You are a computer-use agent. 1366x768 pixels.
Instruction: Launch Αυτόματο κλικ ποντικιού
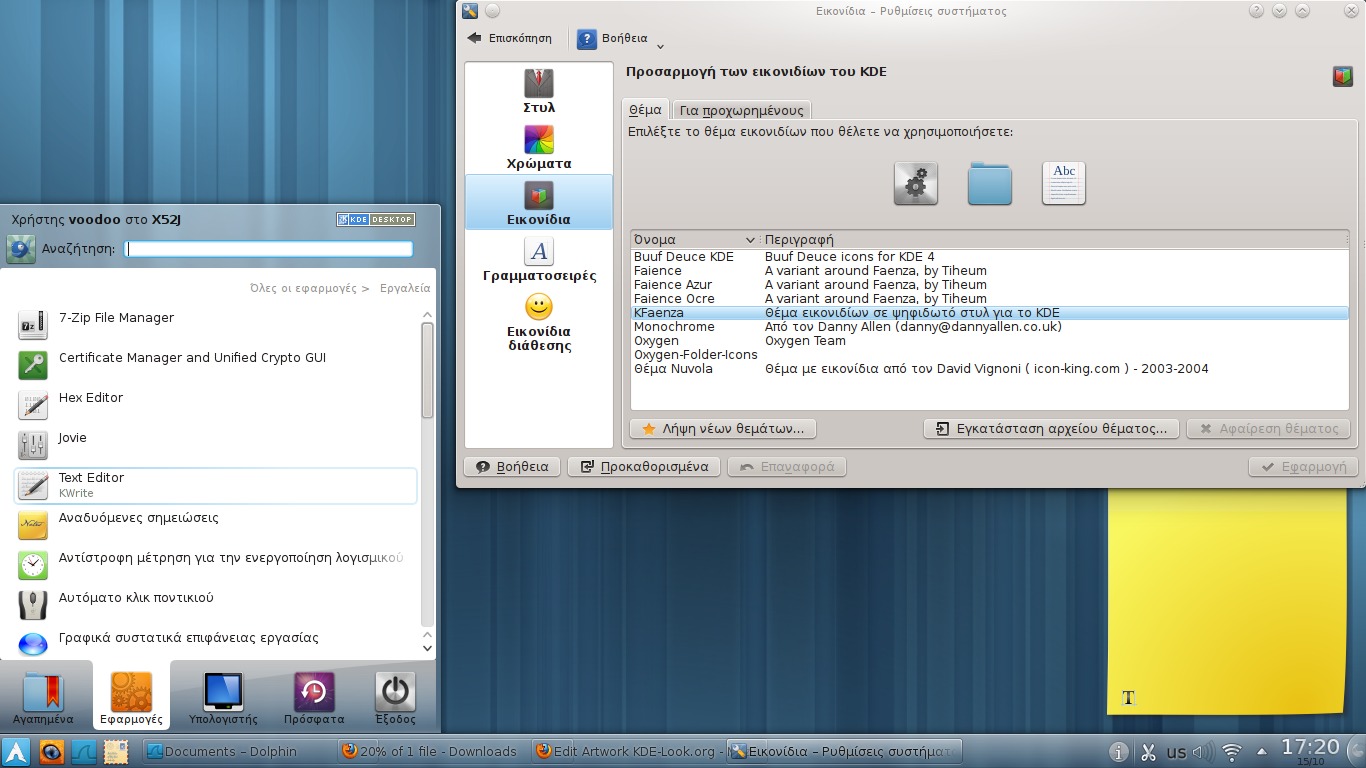click(x=216, y=605)
